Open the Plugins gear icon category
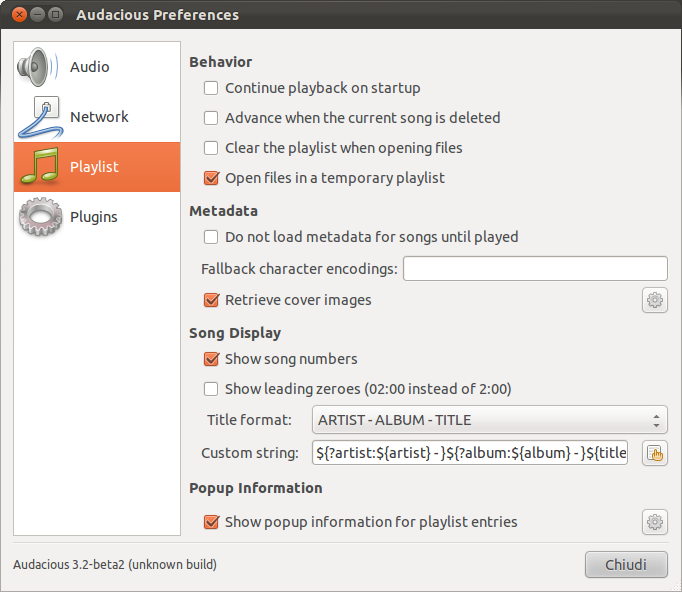The height and width of the screenshot is (592, 682). (x=40, y=217)
